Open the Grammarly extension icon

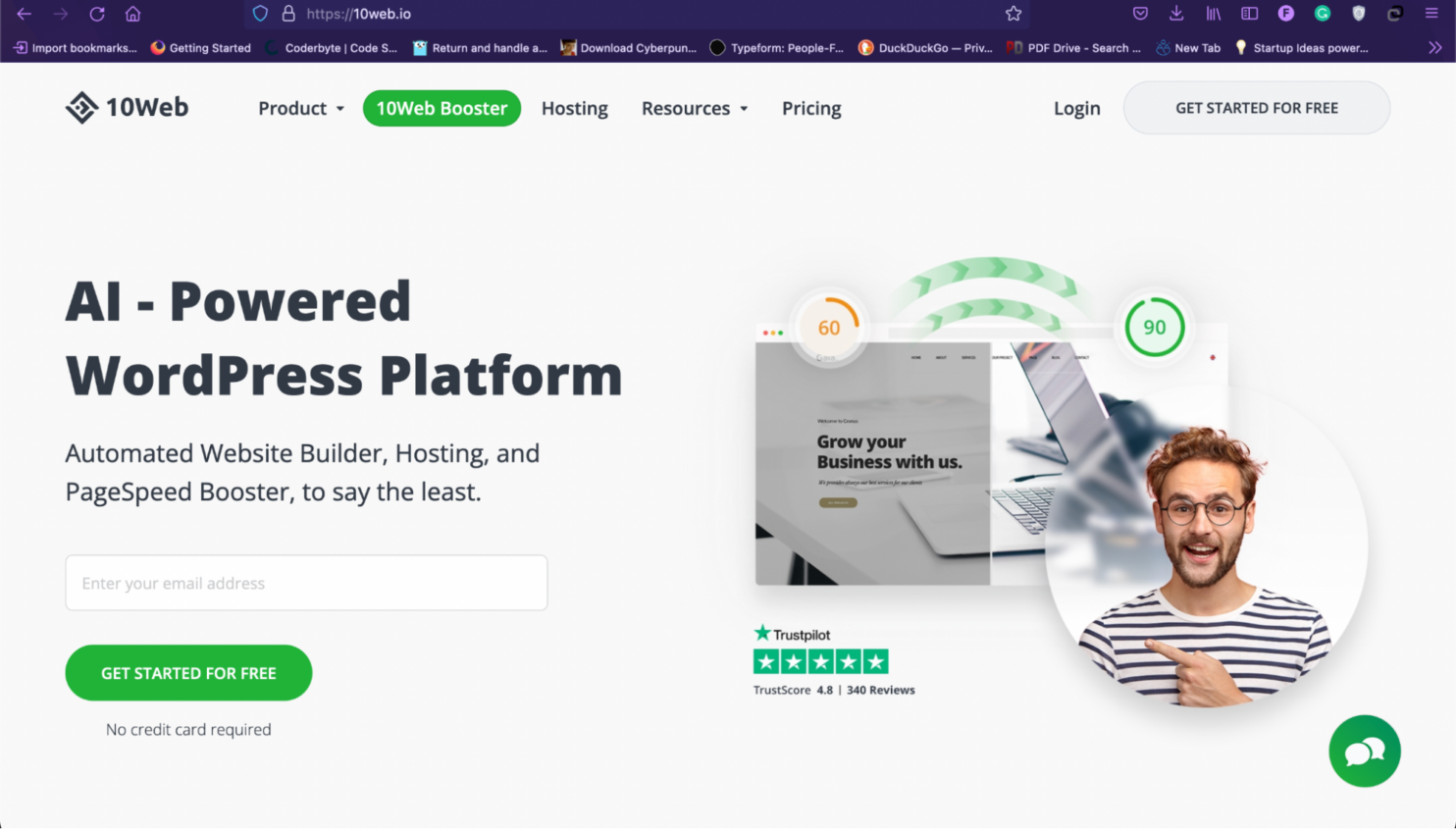click(1322, 14)
